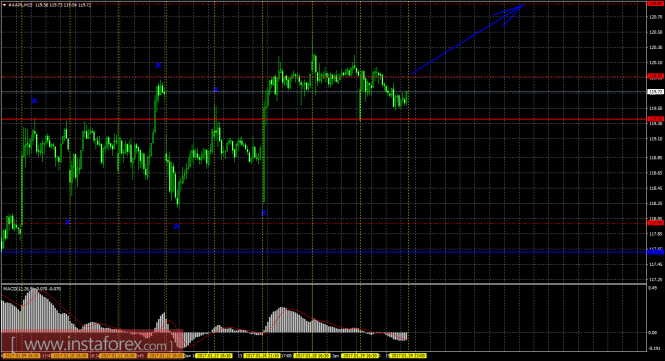
Task: Click the white current price label 119.72
Action: tap(655, 92)
